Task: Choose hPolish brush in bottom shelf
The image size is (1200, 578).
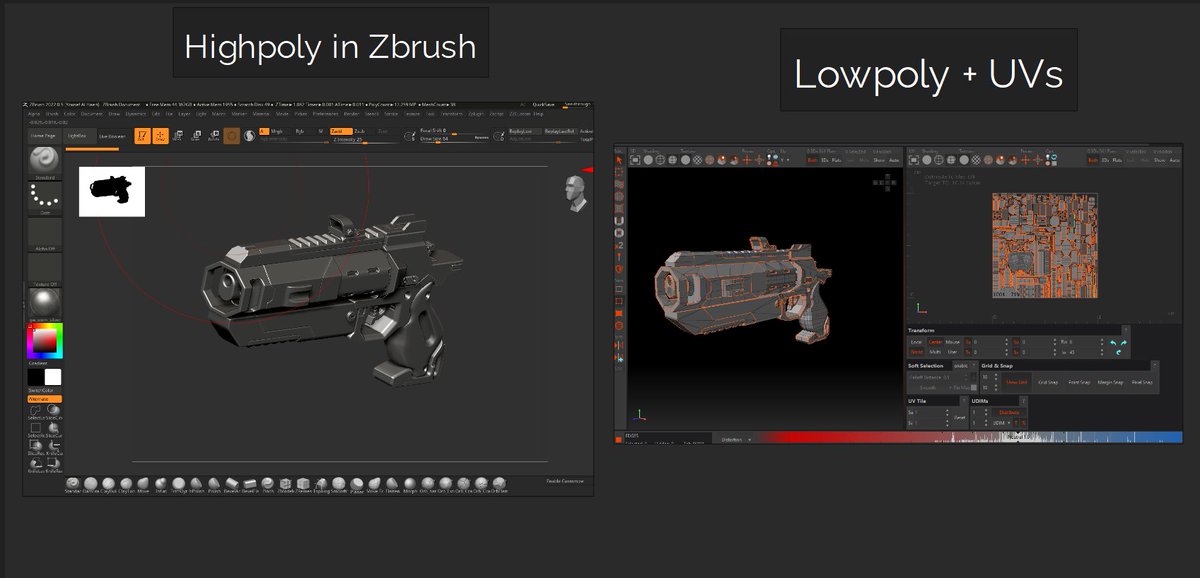Action: coord(196,484)
